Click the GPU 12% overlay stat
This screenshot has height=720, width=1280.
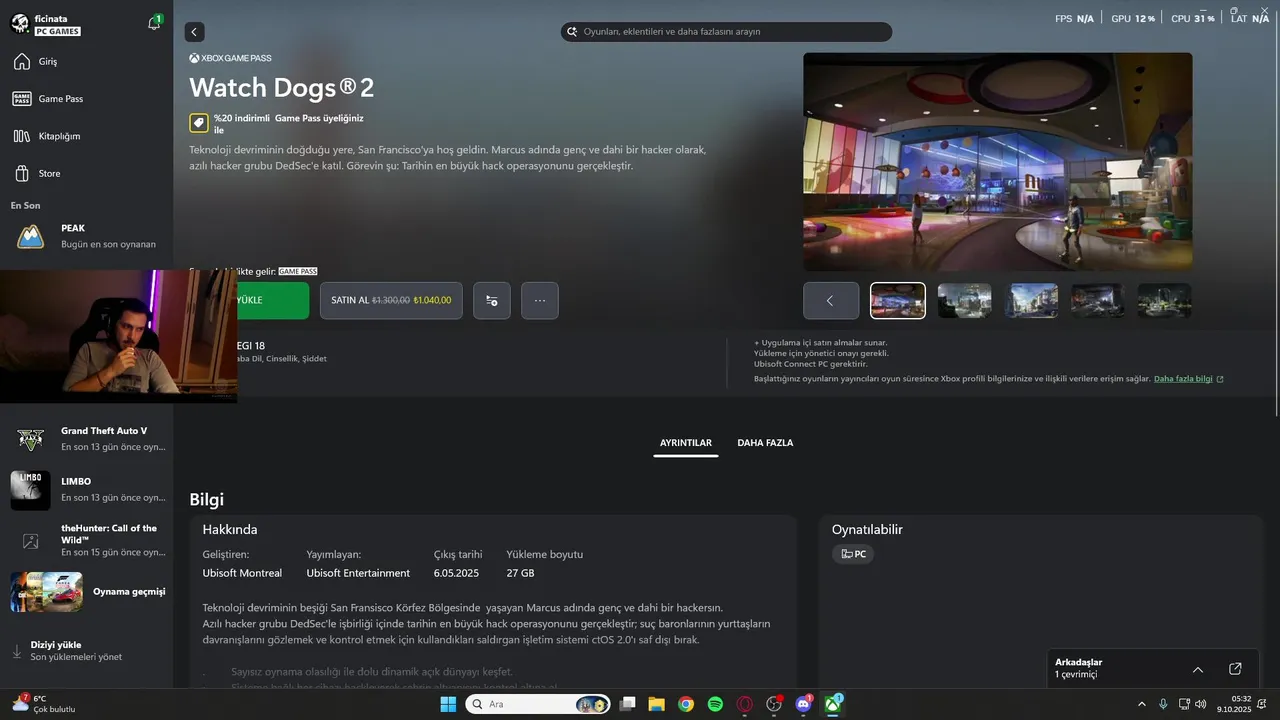pyautogui.click(x=1133, y=19)
